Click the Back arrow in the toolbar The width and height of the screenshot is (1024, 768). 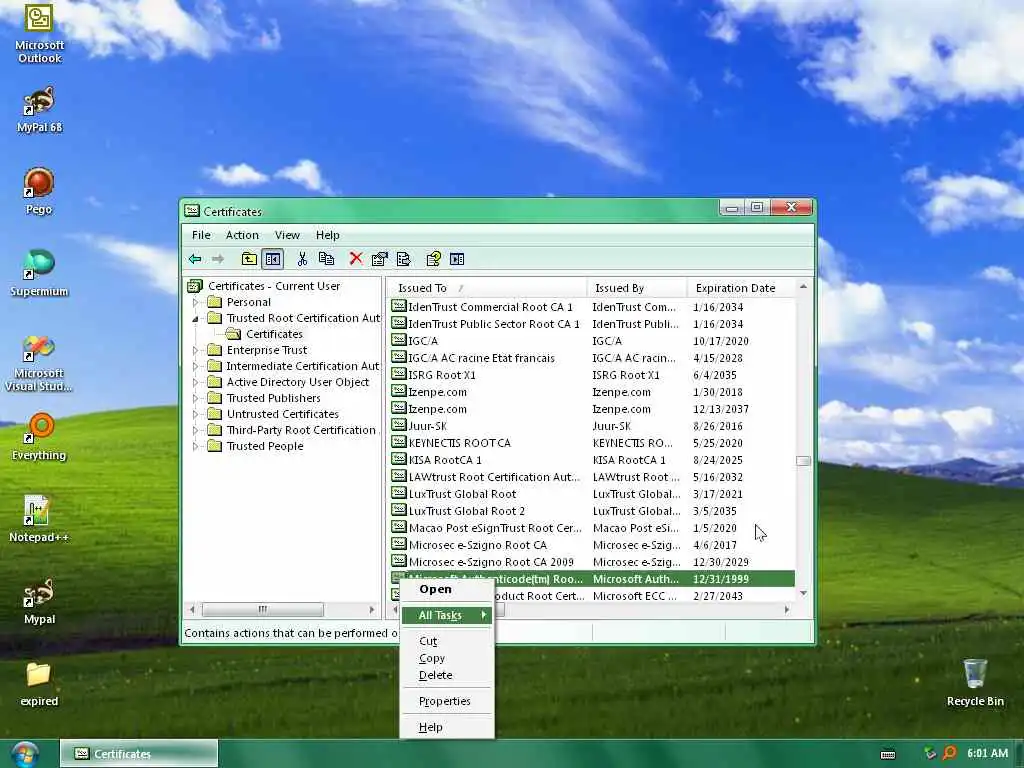tap(195, 259)
